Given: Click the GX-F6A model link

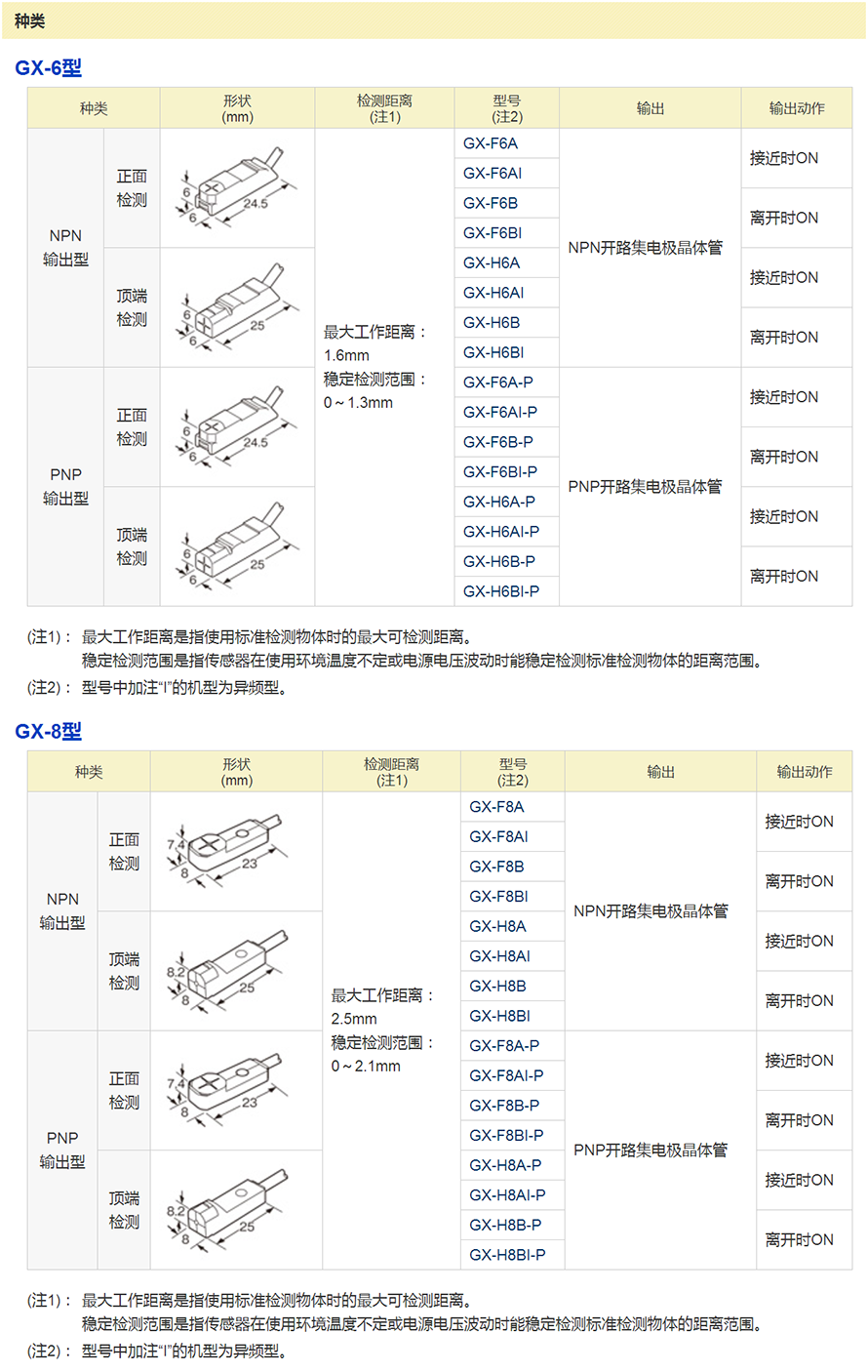Looking at the screenshot, I should pyautogui.click(x=491, y=143).
